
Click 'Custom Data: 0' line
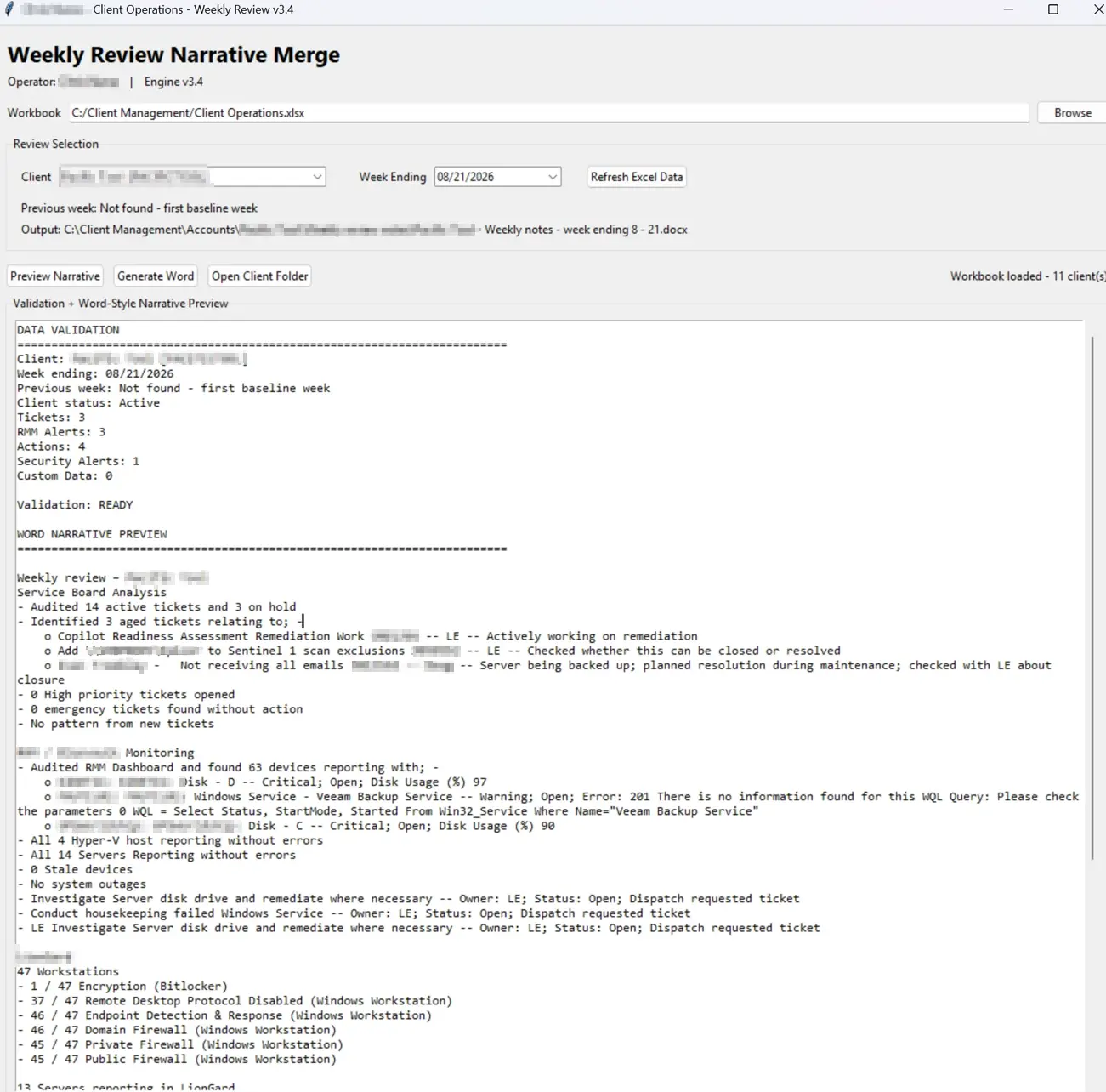click(65, 476)
